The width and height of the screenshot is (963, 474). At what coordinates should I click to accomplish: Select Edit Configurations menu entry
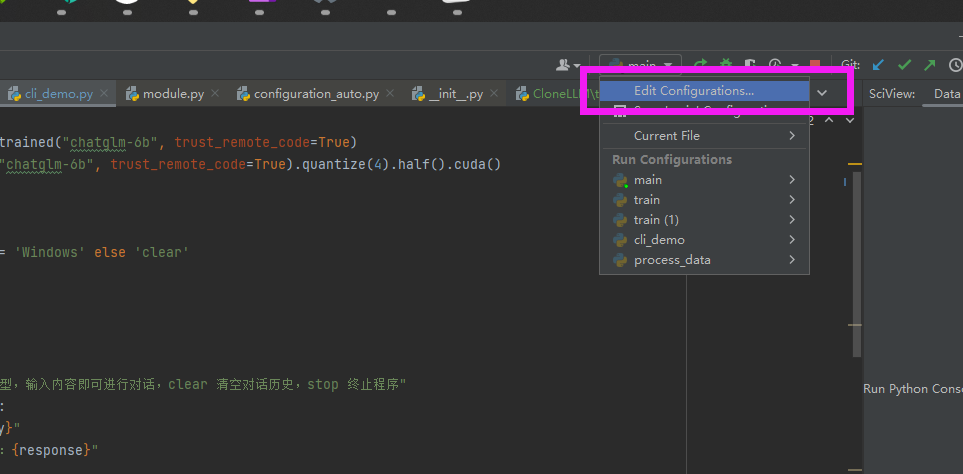pyautogui.click(x=704, y=91)
